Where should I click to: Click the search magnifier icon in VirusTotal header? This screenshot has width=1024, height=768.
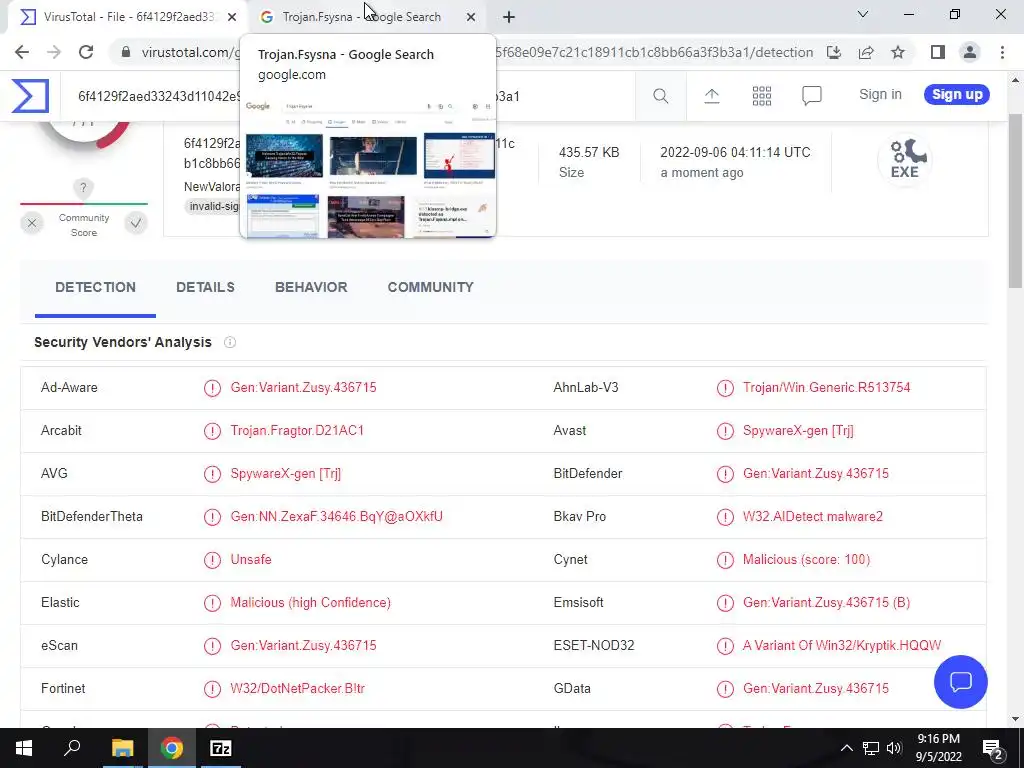pos(660,96)
